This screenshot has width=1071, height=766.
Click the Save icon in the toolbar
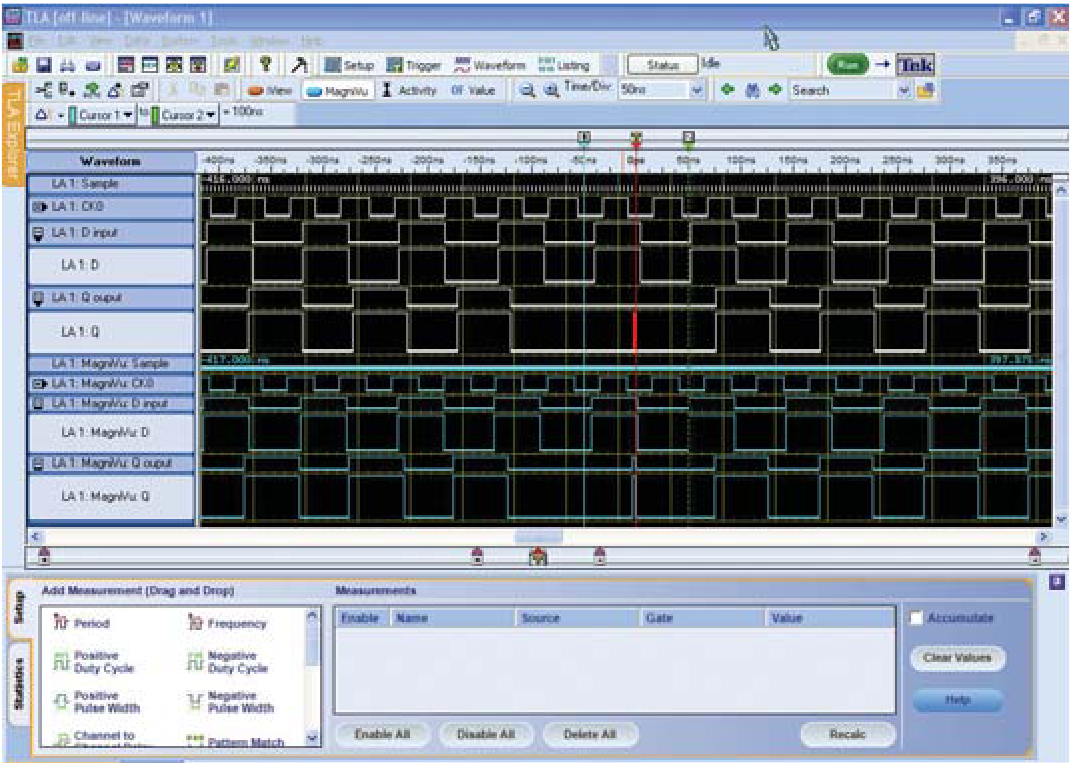(x=43, y=65)
